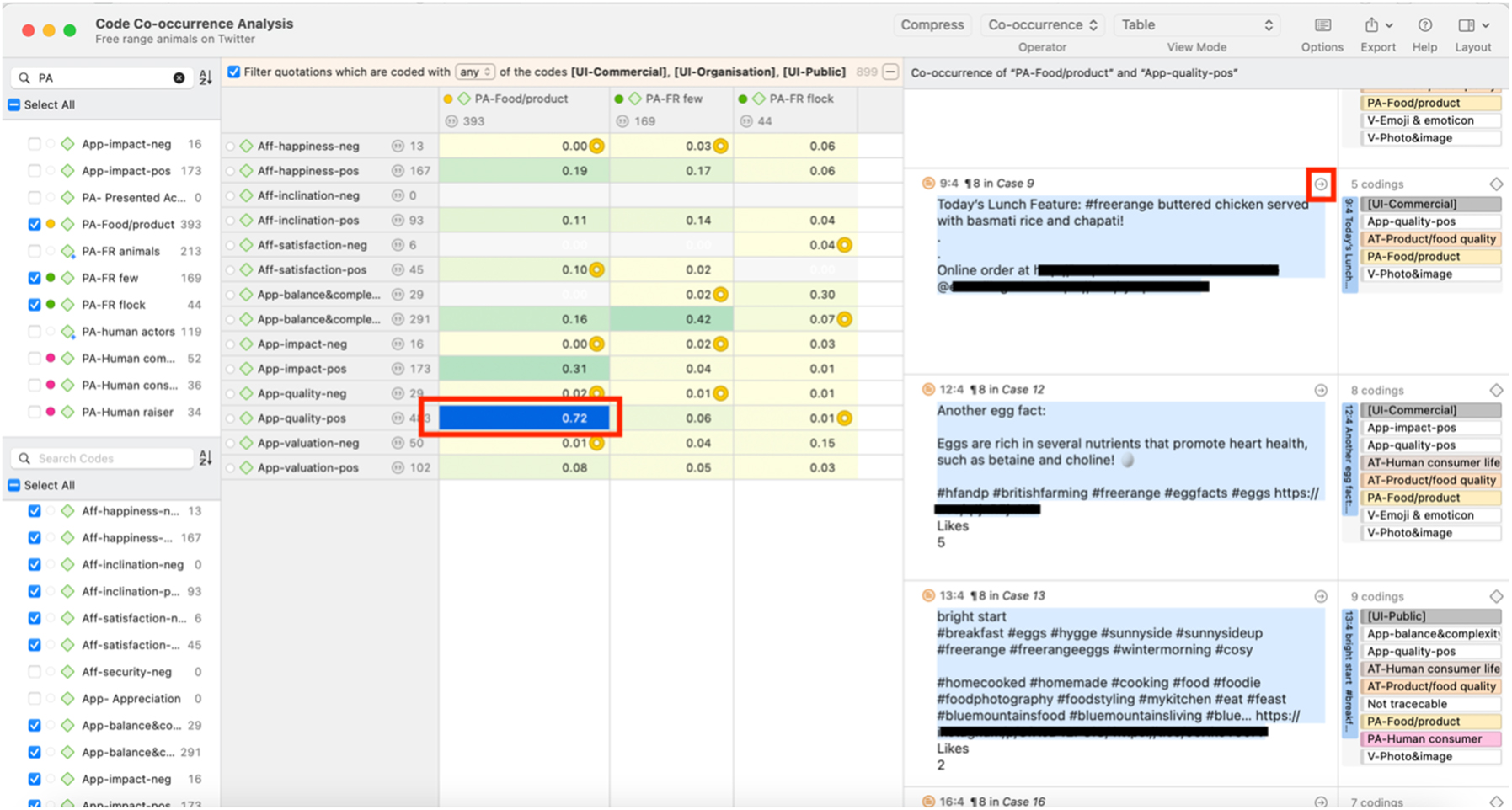Uncheck the PA-Food/product code

pyautogui.click(x=34, y=224)
